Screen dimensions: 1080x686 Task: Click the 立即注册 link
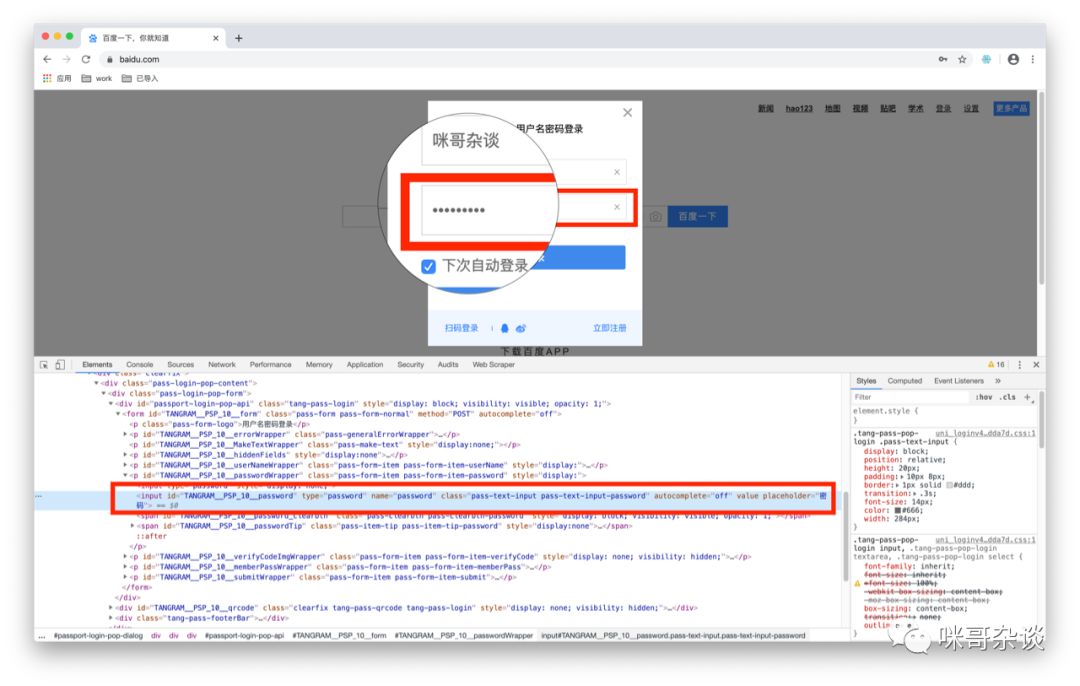point(610,329)
